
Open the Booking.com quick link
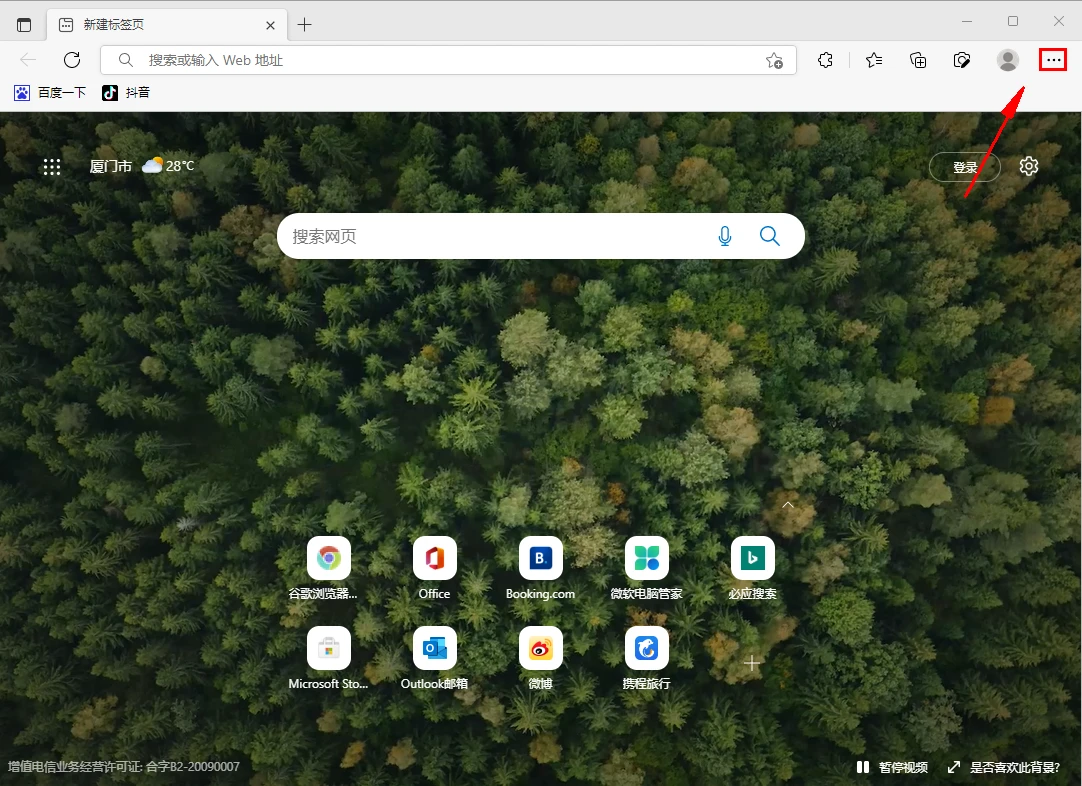pyautogui.click(x=540, y=568)
